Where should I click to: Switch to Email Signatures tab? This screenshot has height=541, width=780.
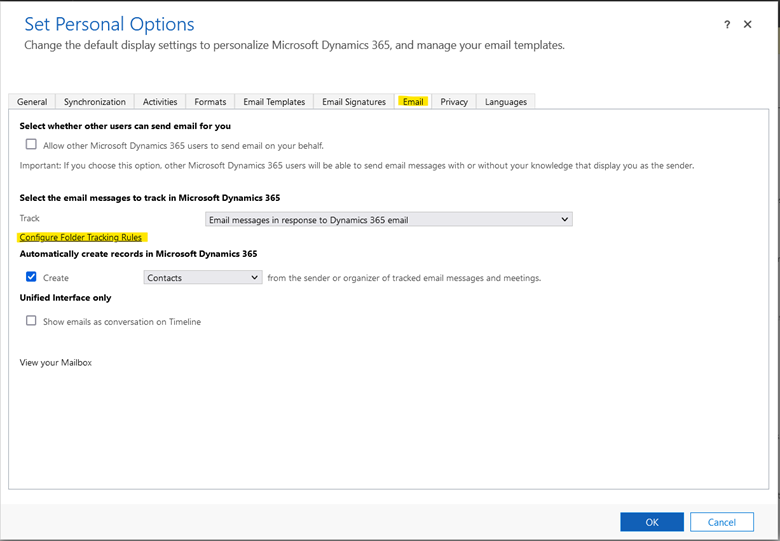click(x=354, y=102)
